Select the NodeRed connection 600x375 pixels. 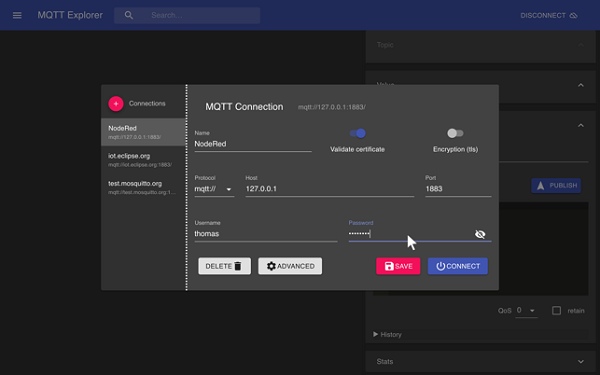point(143,132)
